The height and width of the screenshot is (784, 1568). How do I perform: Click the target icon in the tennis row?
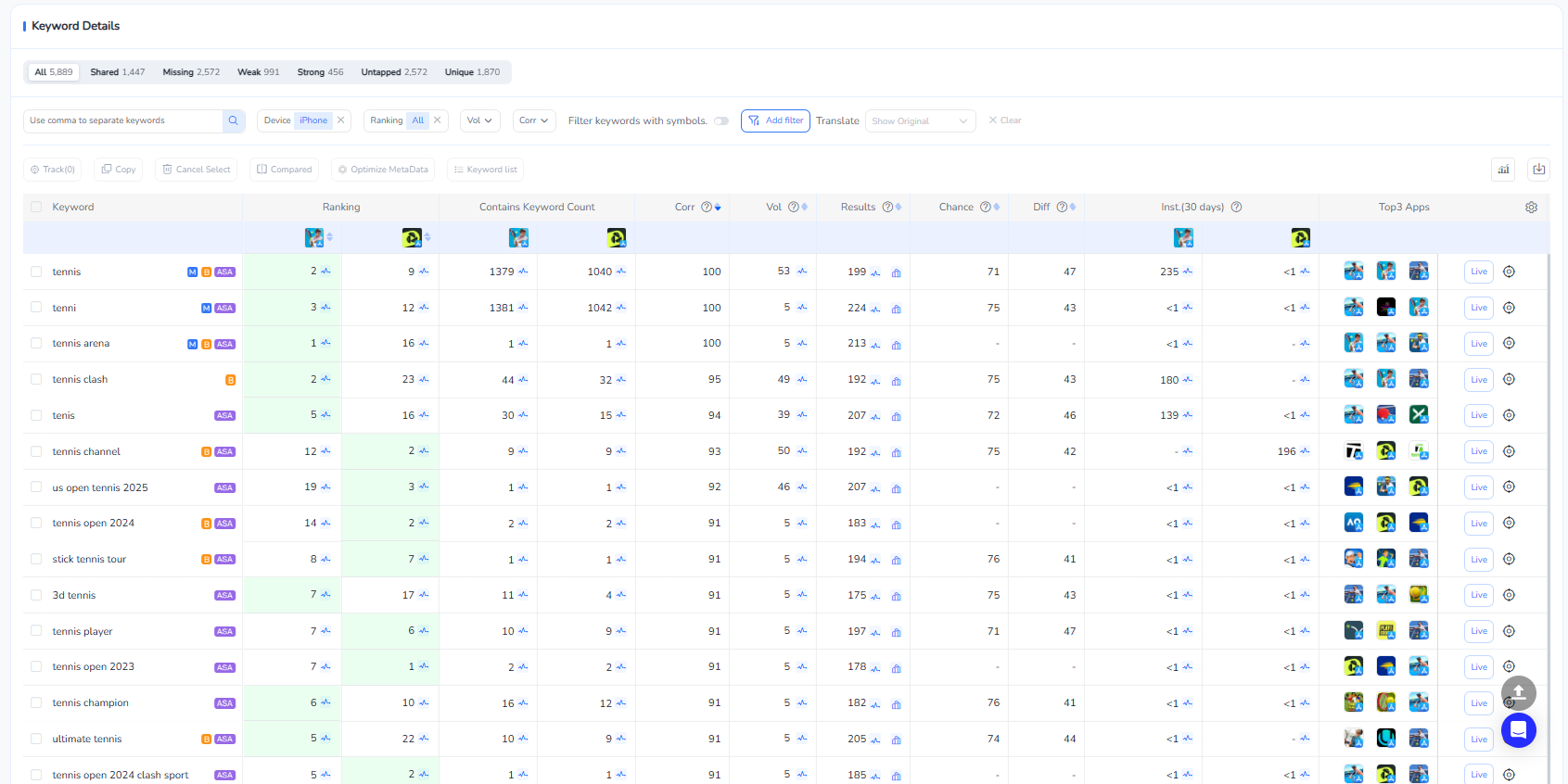pos(1509,272)
